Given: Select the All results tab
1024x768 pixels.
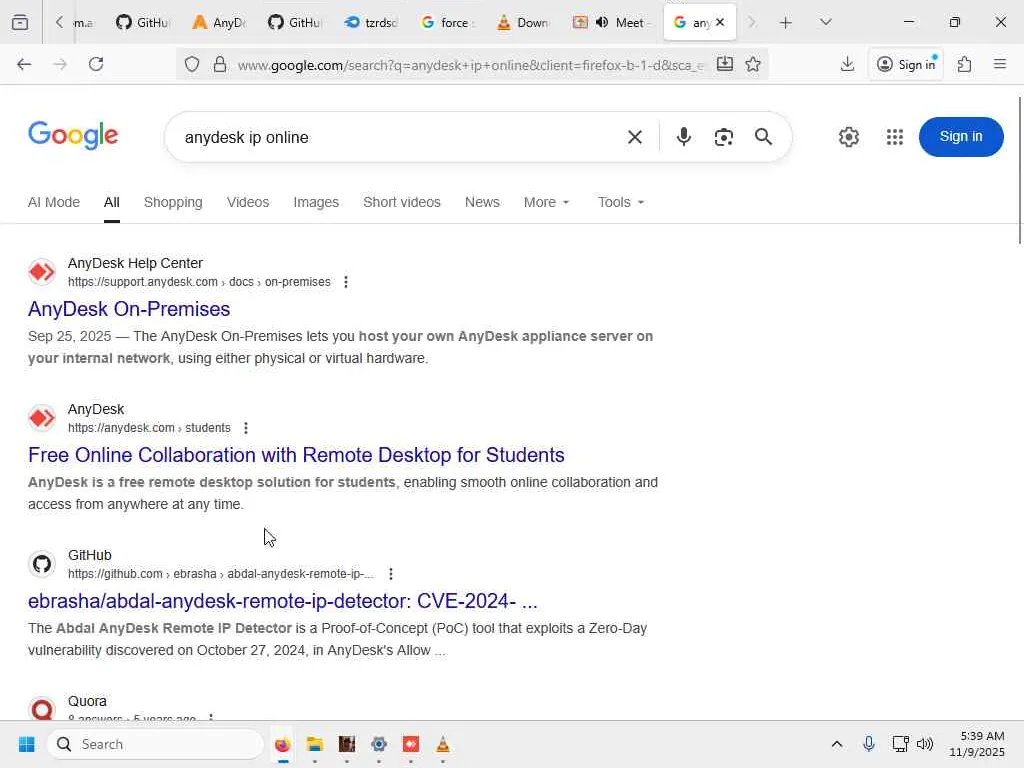Looking at the screenshot, I should point(112,202).
